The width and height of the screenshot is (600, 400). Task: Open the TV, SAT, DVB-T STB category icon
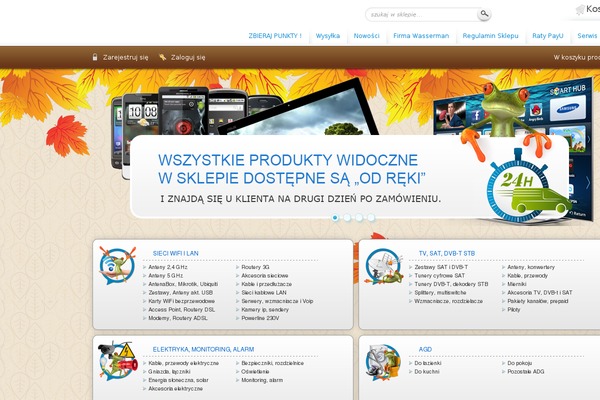point(383,266)
